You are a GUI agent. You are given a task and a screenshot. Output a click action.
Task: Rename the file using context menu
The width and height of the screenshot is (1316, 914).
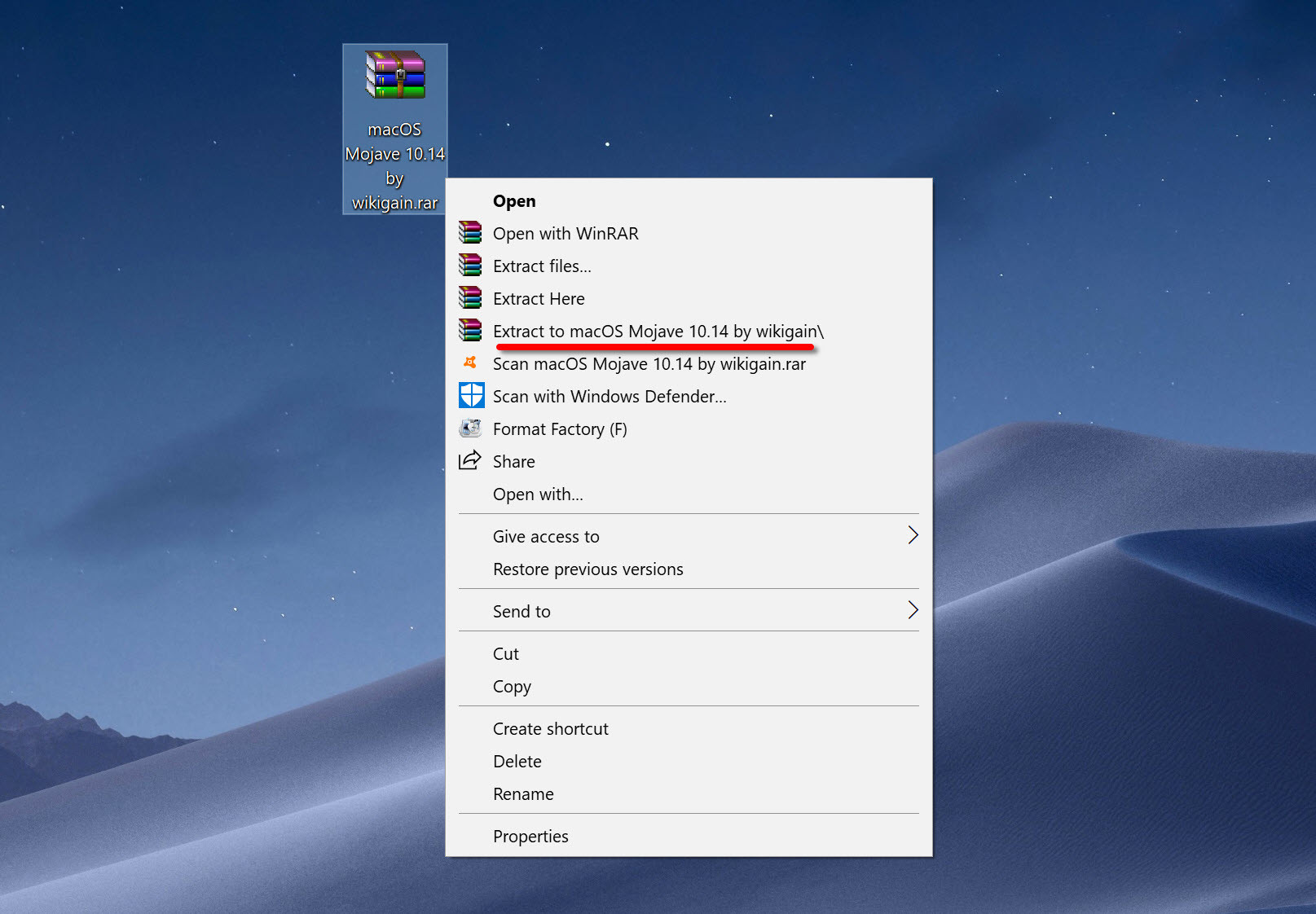pyautogui.click(x=523, y=794)
